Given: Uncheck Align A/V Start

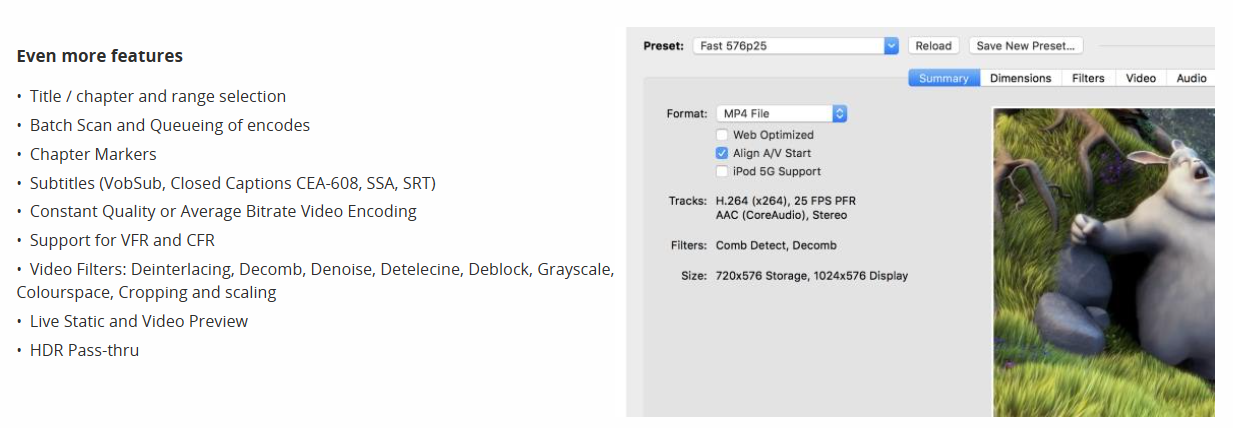Looking at the screenshot, I should tap(722, 153).
